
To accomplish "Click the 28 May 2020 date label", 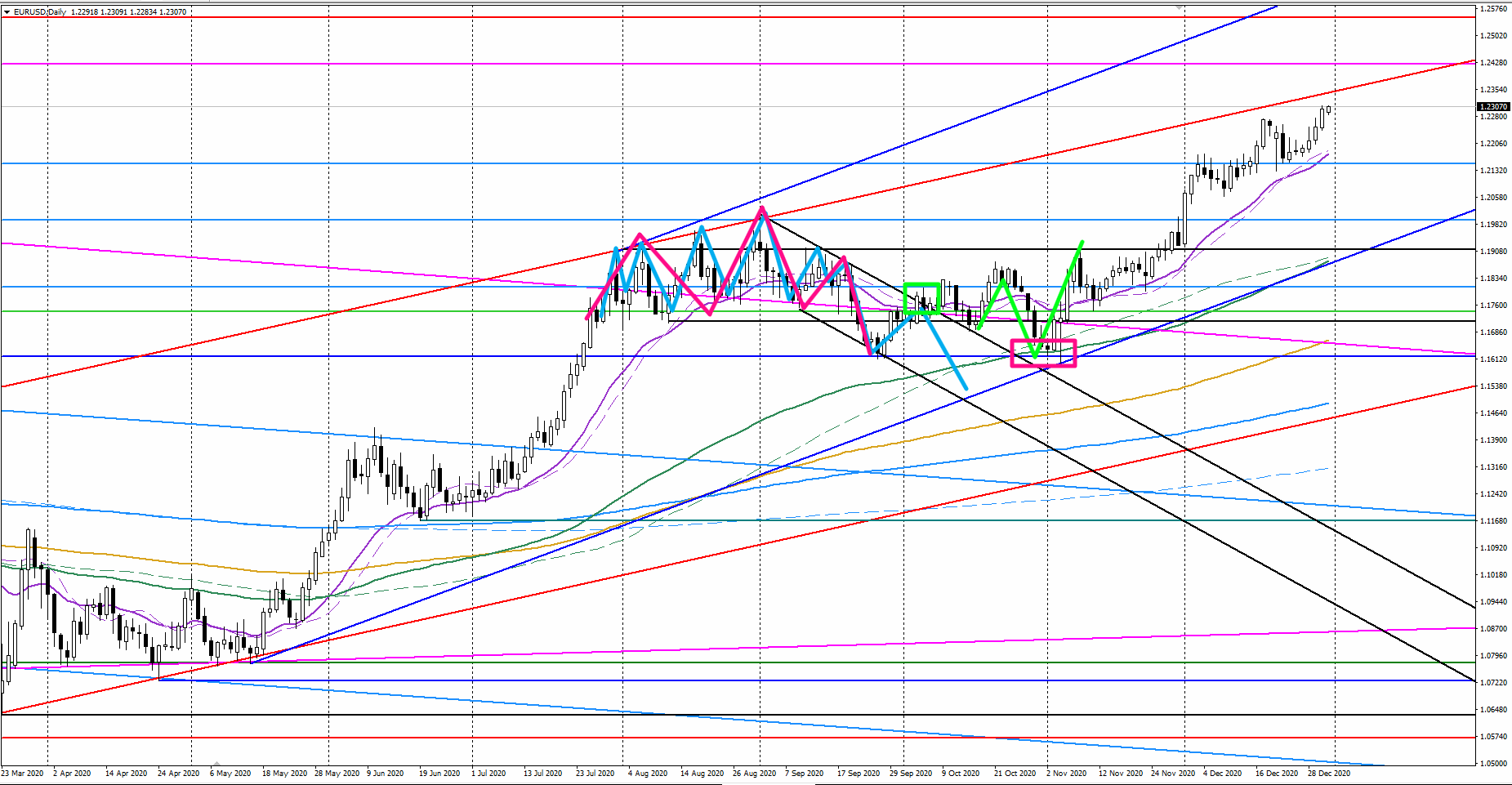I will pos(337,774).
